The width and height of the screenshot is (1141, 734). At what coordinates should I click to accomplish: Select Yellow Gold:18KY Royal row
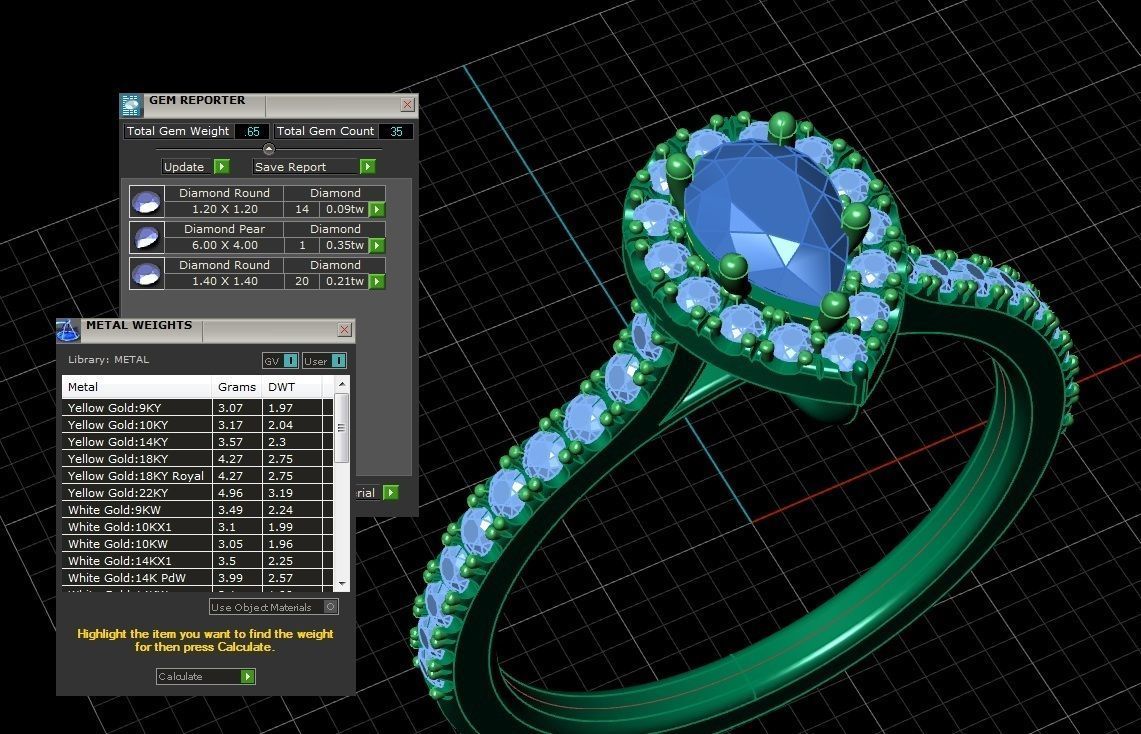coord(197,476)
